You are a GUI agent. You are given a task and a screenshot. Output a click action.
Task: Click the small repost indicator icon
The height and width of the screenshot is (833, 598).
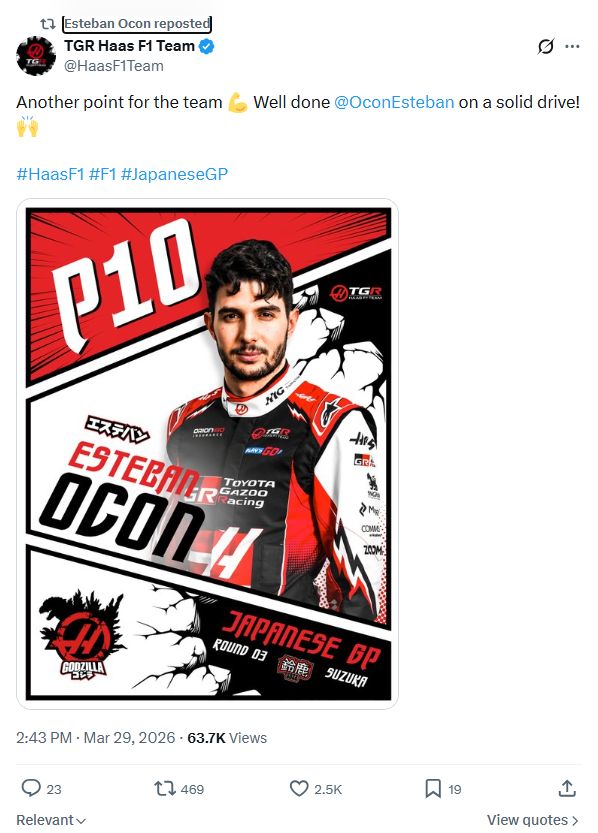click(48, 23)
